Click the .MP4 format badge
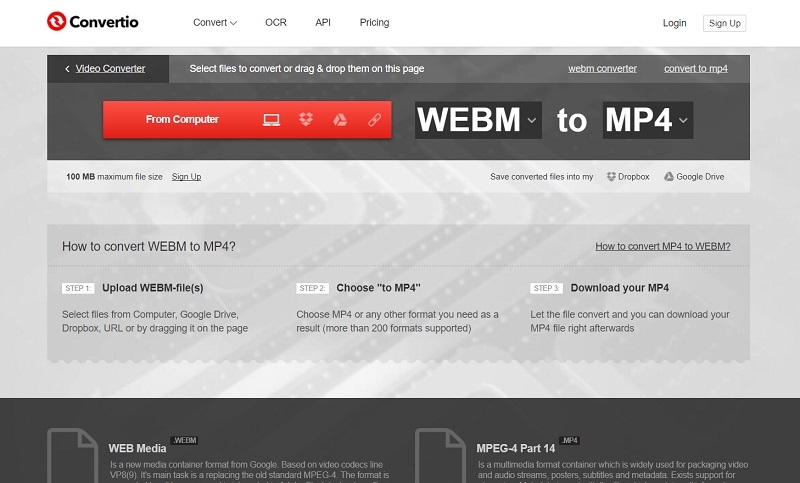Image resolution: width=800 pixels, height=483 pixels. click(x=570, y=440)
